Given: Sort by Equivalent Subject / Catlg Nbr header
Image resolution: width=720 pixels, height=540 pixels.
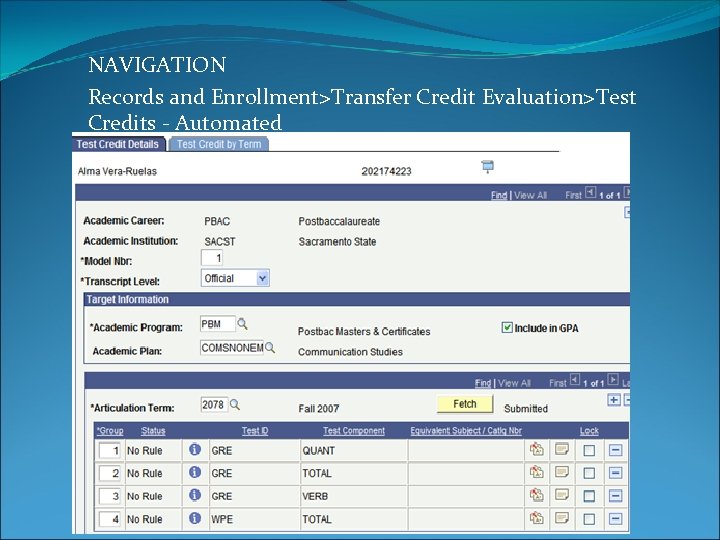Looking at the screenshot, I should click(x=466, y=431).
